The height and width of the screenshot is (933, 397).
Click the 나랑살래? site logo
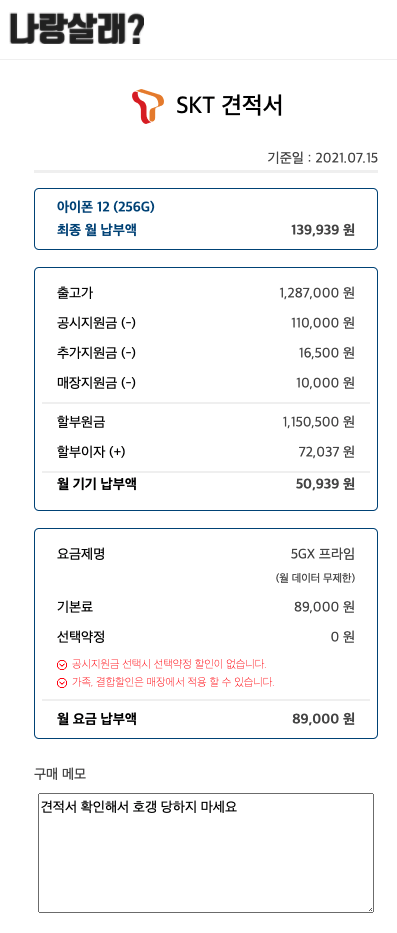pos(77,28)
